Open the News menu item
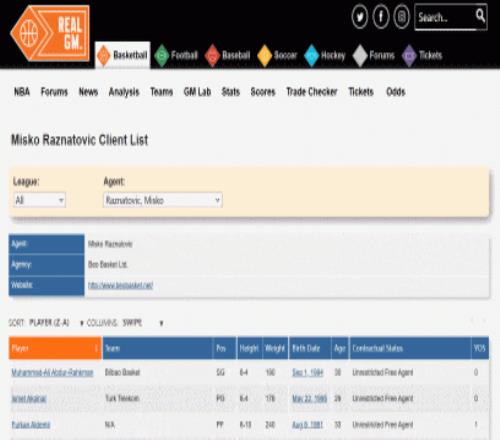This screenshot has height=440, width=500. point(88,92)
